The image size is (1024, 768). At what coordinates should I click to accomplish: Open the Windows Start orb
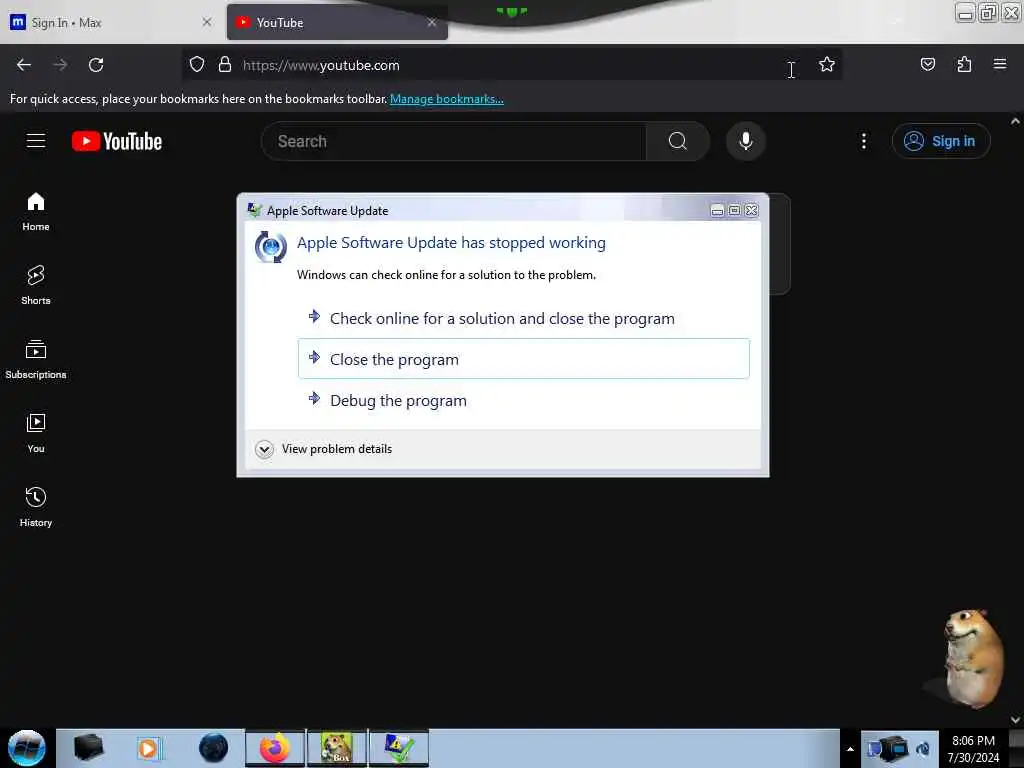(27, 748)
